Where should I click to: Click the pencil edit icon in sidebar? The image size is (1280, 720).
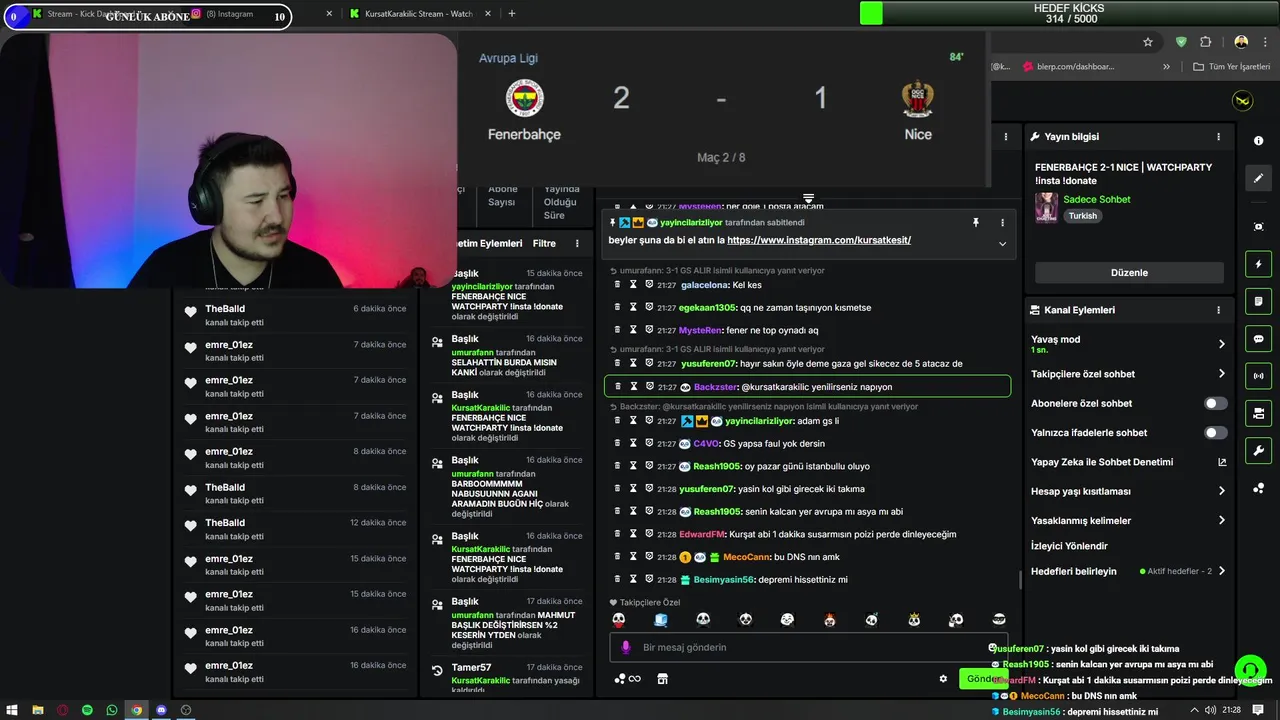[1258, 178]
